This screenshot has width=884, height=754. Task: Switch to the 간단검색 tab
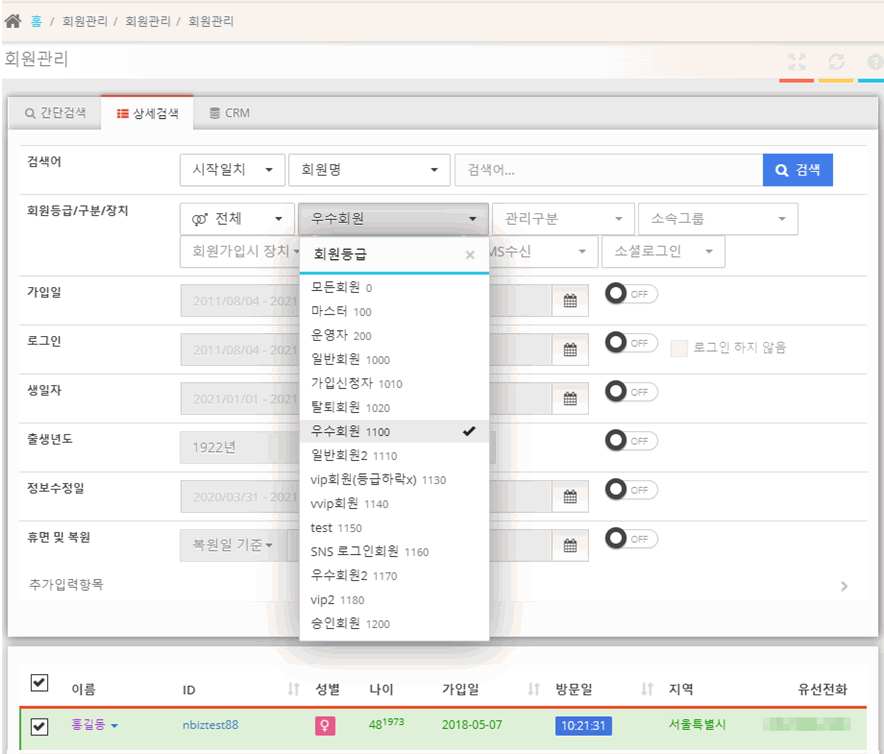coord(55,113)
